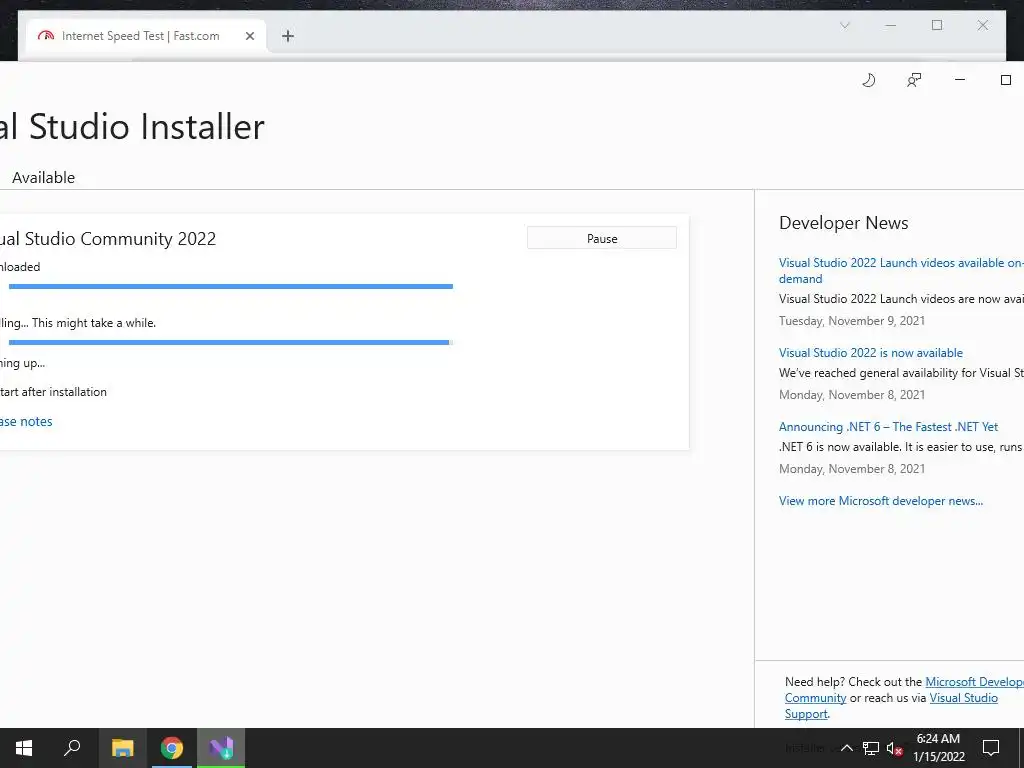
Task: Maximize the Visual Studio Installer window
Action: pos(1006,80)
